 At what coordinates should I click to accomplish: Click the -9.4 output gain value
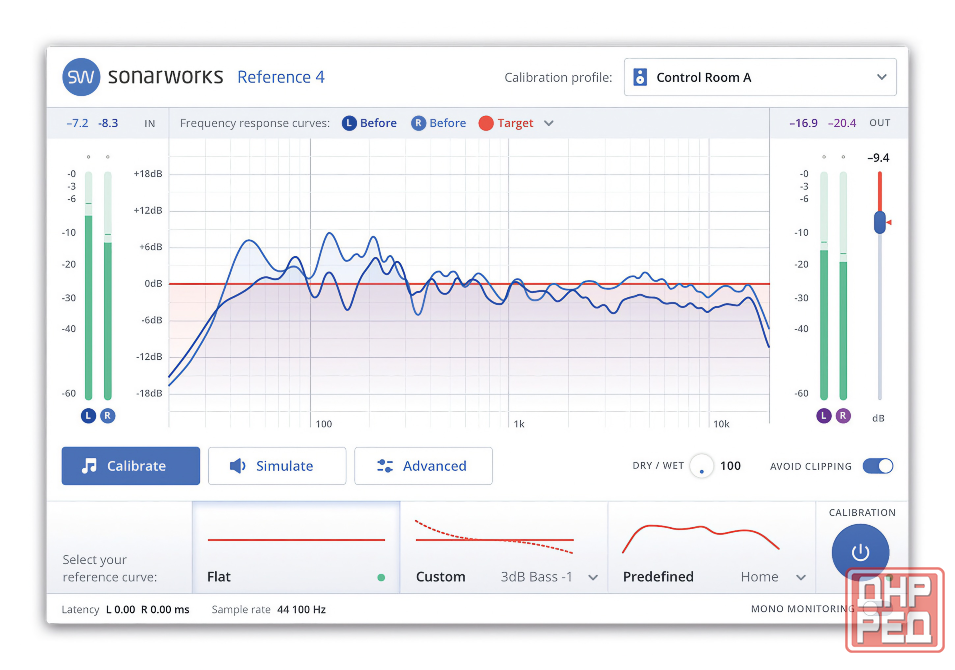point(878,158)
